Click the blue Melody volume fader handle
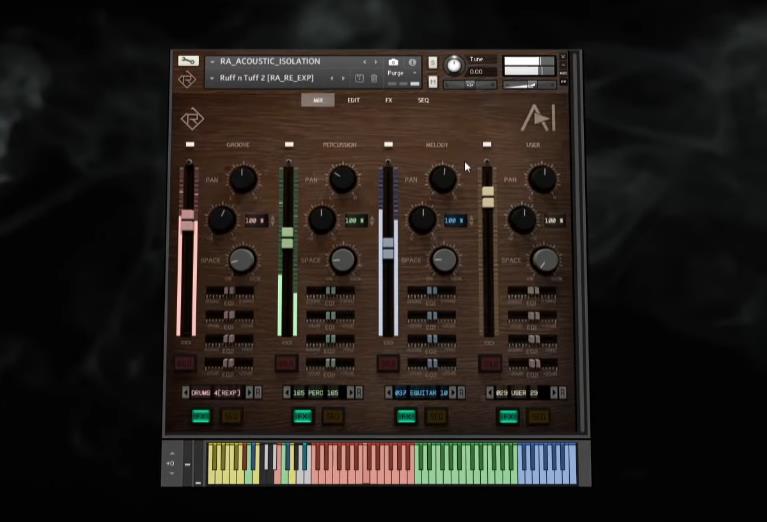This screenshot has width=767, height=522. click(x=388, y=248)
